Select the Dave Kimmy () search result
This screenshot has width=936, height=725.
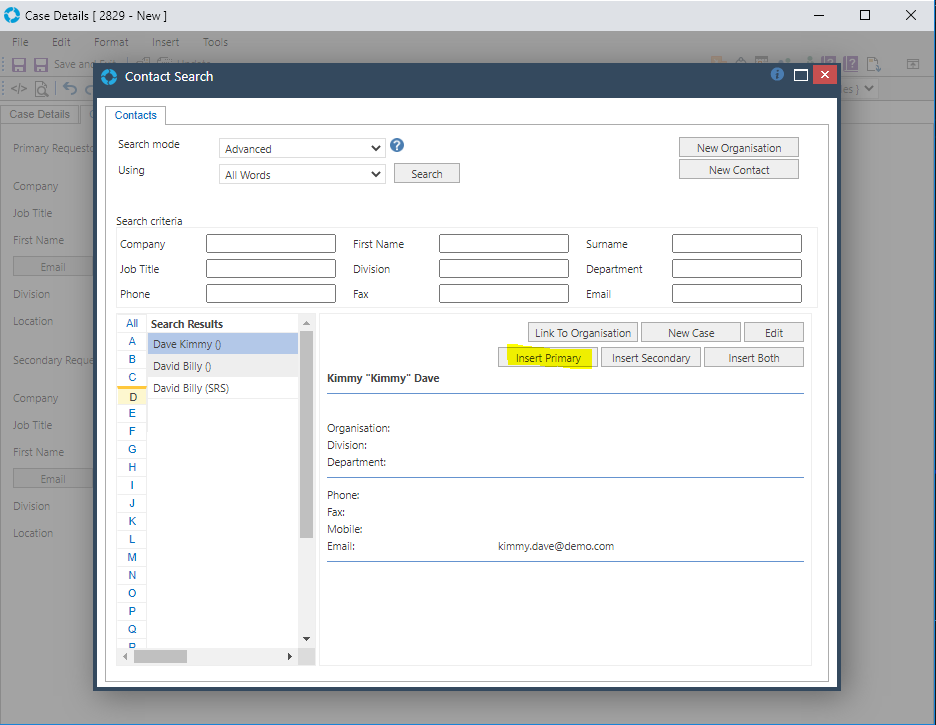coord(223,344)
